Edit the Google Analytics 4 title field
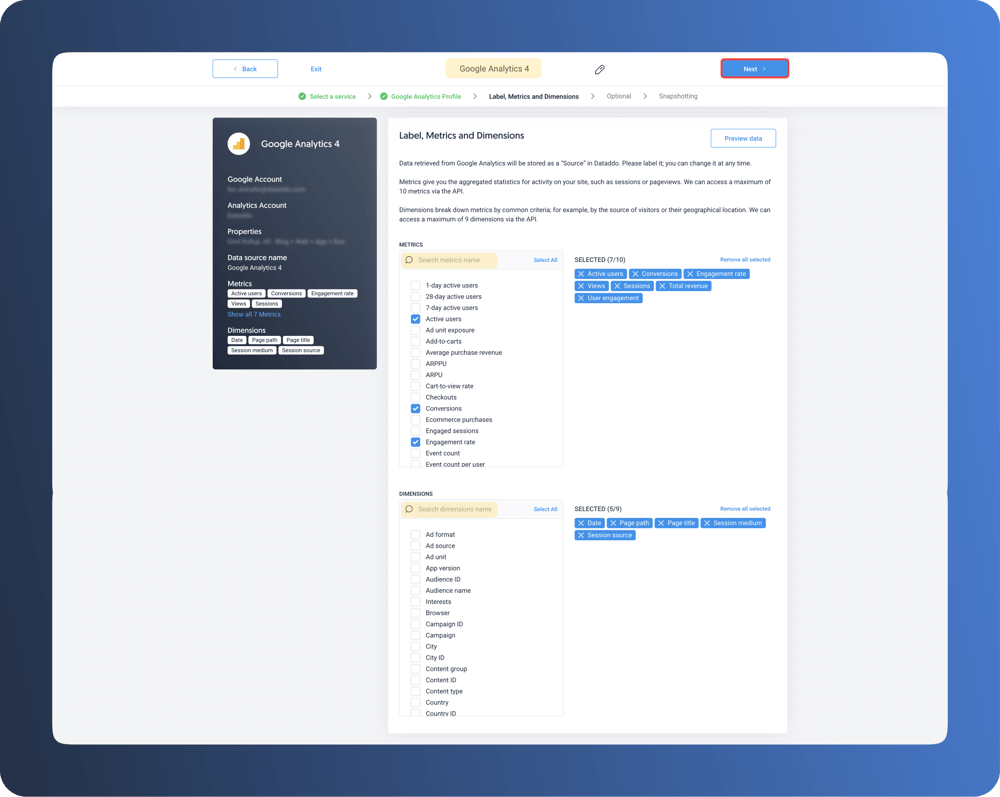Viewport: 1000px width, 797px height. (494, 69)
